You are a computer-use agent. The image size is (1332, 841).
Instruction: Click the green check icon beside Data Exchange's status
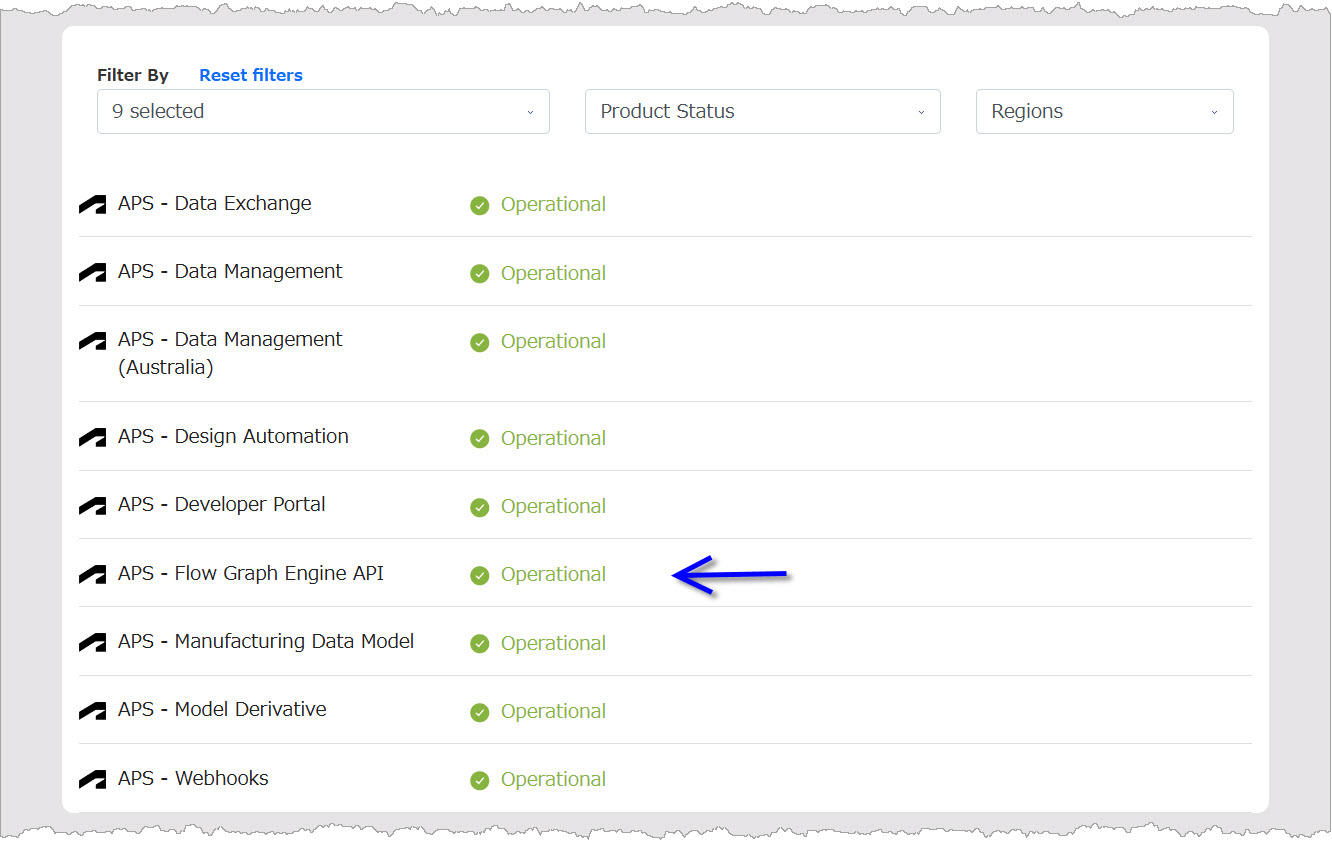pos(480,205)
